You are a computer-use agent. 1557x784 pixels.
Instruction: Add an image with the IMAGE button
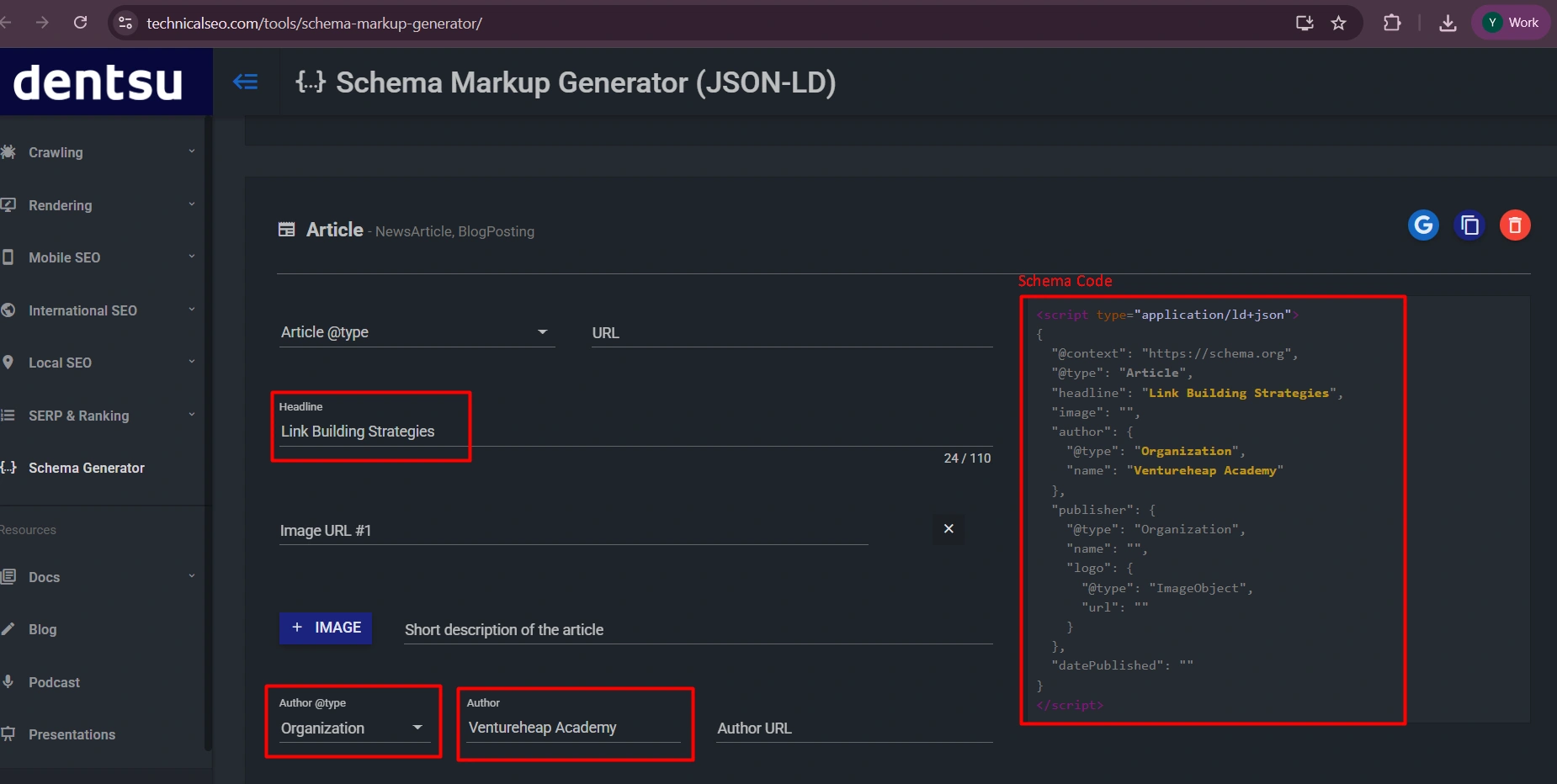coord(326,628)
